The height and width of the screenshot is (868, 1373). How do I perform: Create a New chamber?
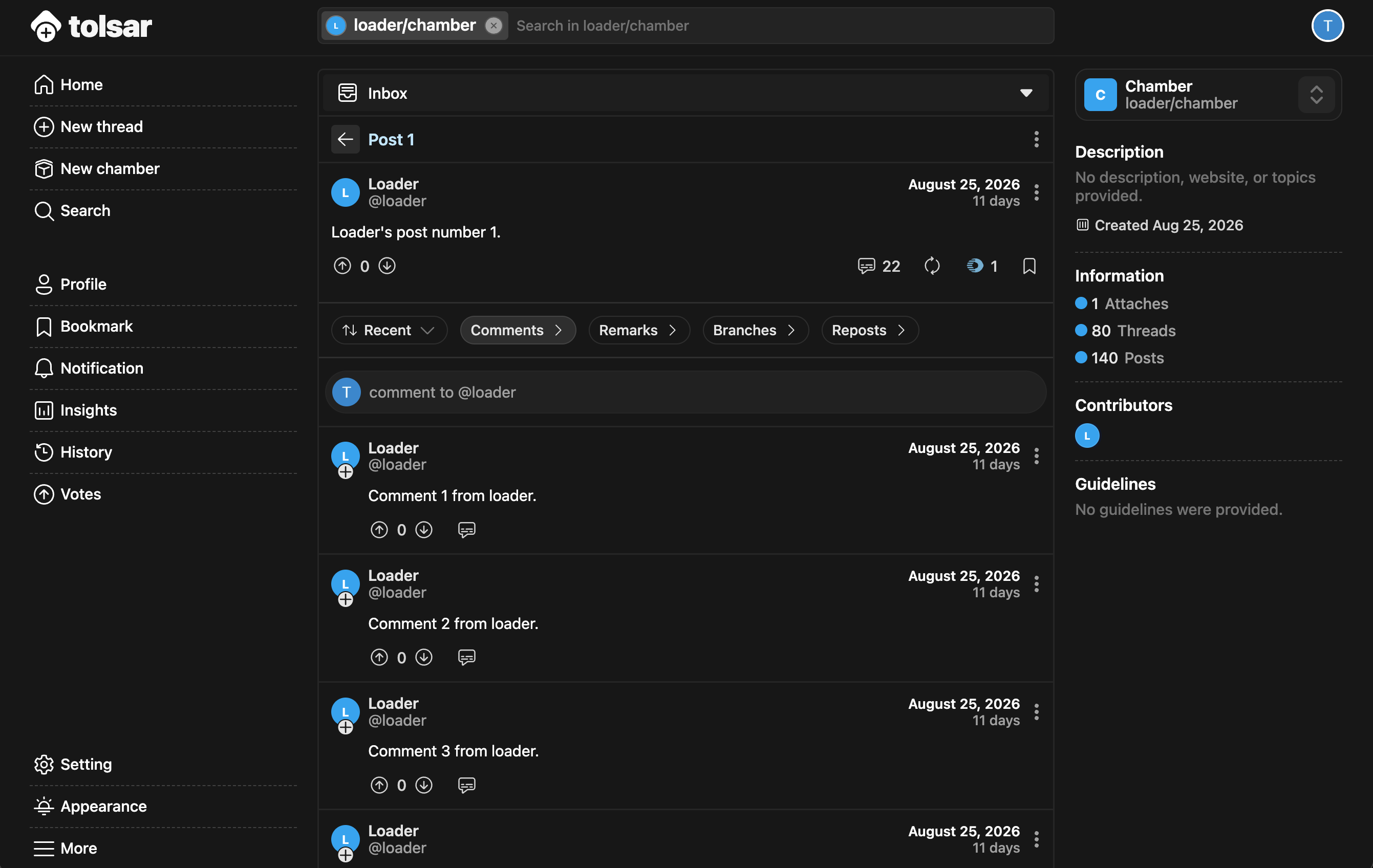coord(163,169)
